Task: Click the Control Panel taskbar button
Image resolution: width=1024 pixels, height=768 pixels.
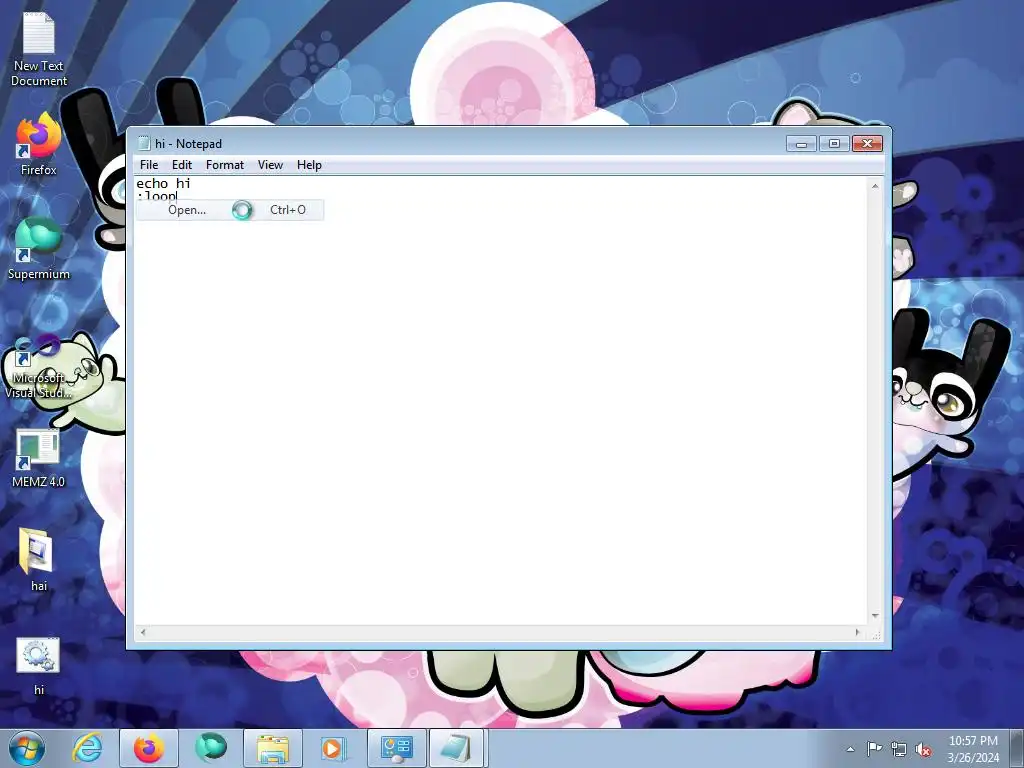Action: [396, 748]
